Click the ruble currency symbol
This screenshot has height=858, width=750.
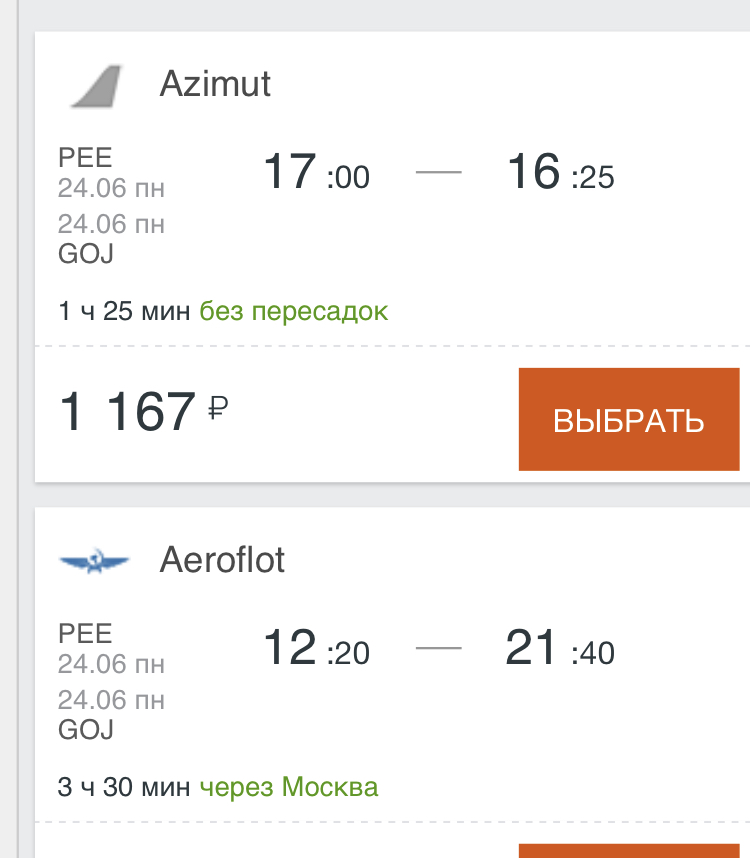pos(217,409)
